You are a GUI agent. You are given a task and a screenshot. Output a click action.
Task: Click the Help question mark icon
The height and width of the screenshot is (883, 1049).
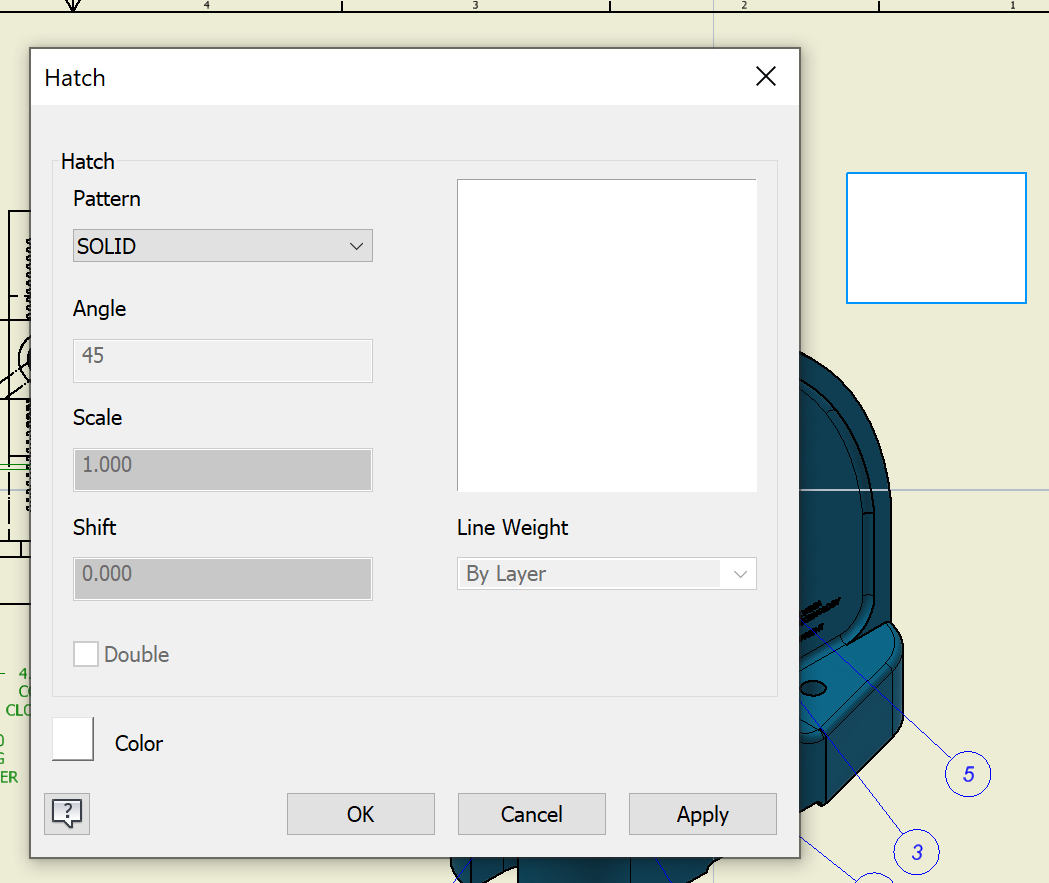tap(66, 814)
